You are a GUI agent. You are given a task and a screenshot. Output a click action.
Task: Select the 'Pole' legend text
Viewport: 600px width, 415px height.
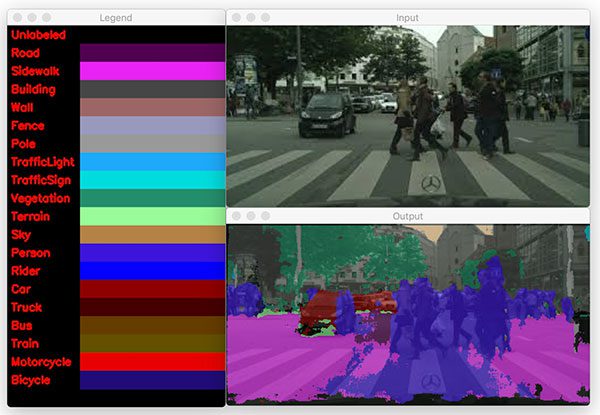pos(23,144)
